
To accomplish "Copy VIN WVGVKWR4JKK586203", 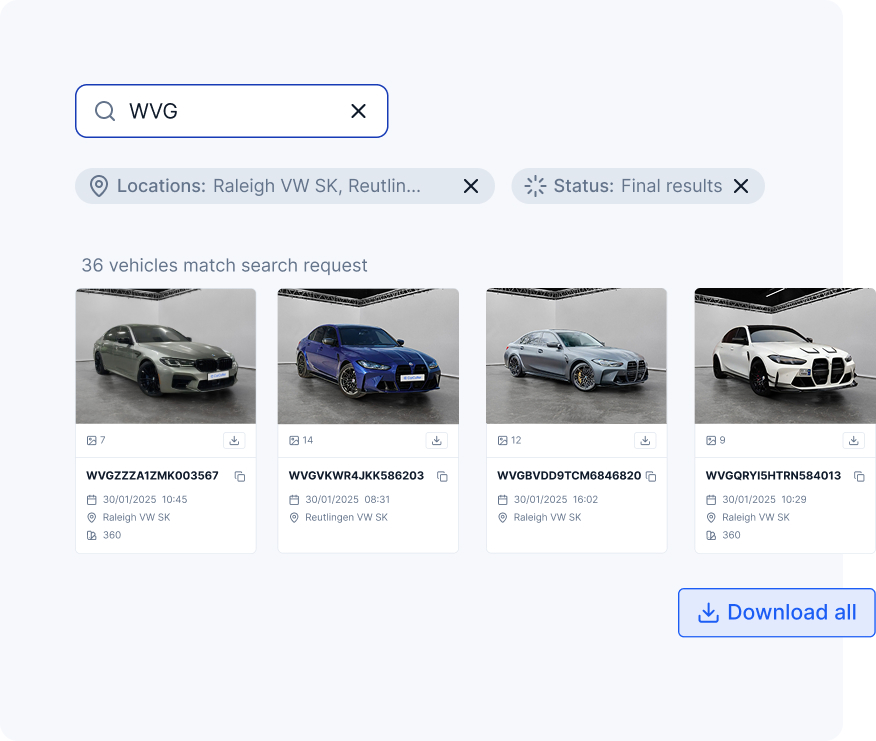I will point(442,477).
